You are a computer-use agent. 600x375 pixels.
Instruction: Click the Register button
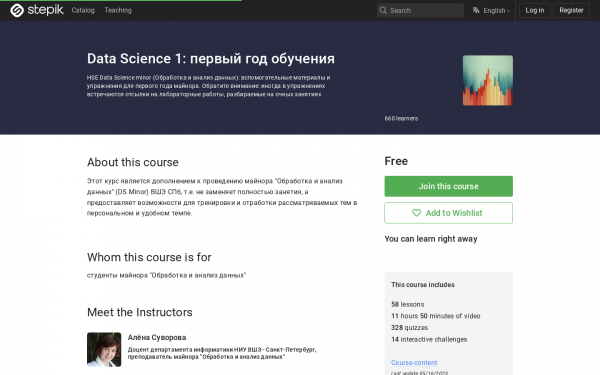(571, 10)
